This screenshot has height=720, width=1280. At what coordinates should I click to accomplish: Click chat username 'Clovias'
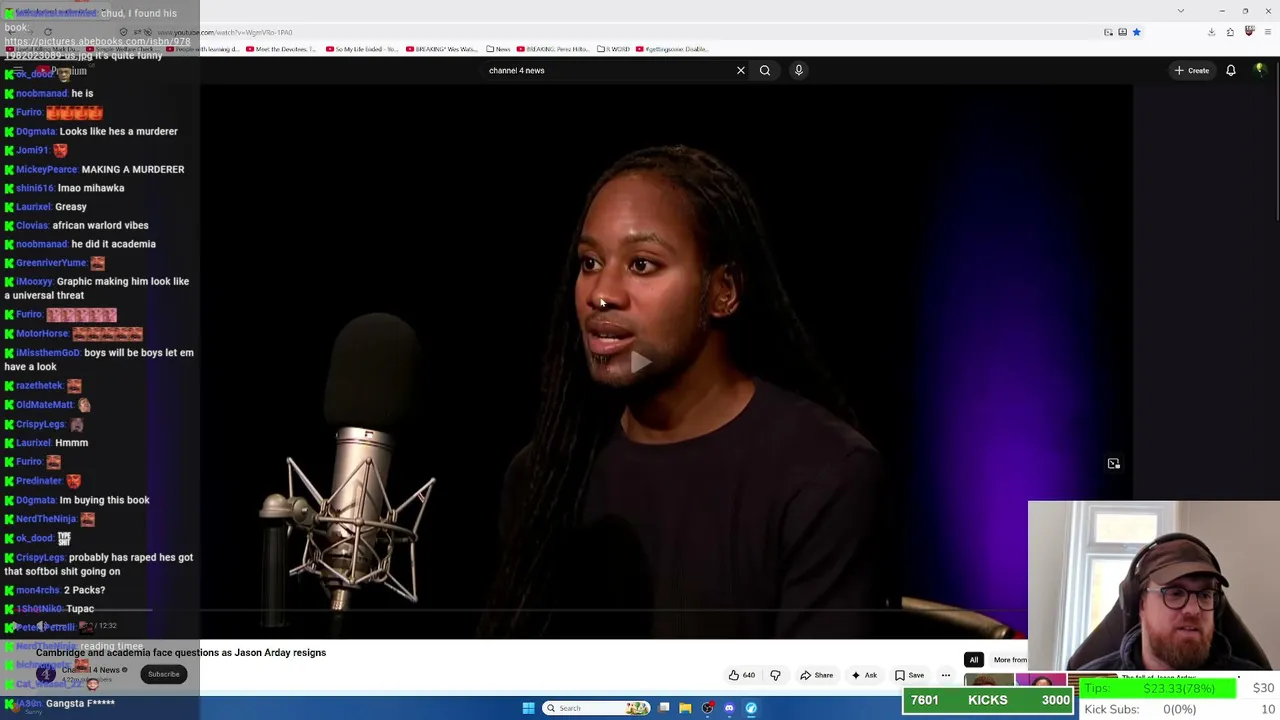click(x=32, y=225)
